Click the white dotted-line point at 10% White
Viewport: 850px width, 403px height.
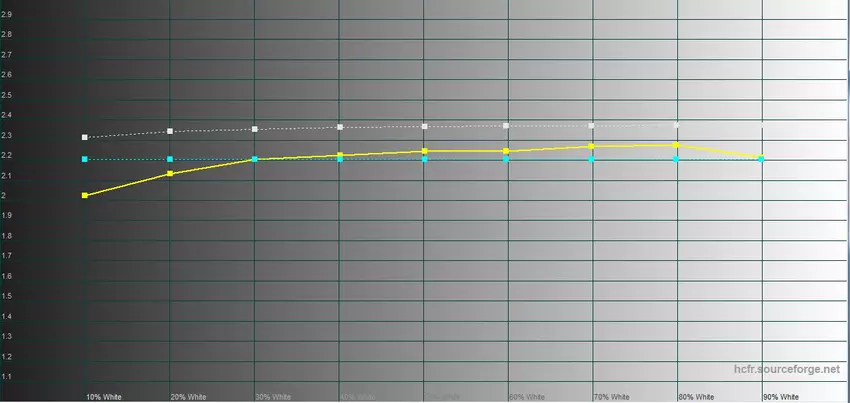85,137
